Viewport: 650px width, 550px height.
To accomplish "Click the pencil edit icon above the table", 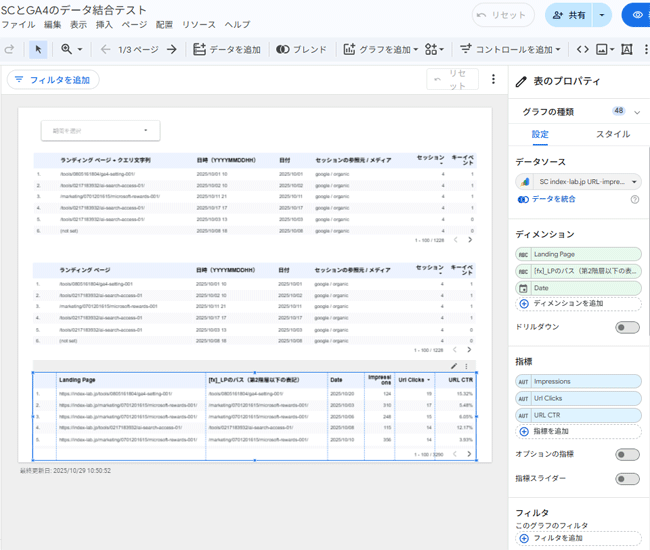I will pos(453,367).
